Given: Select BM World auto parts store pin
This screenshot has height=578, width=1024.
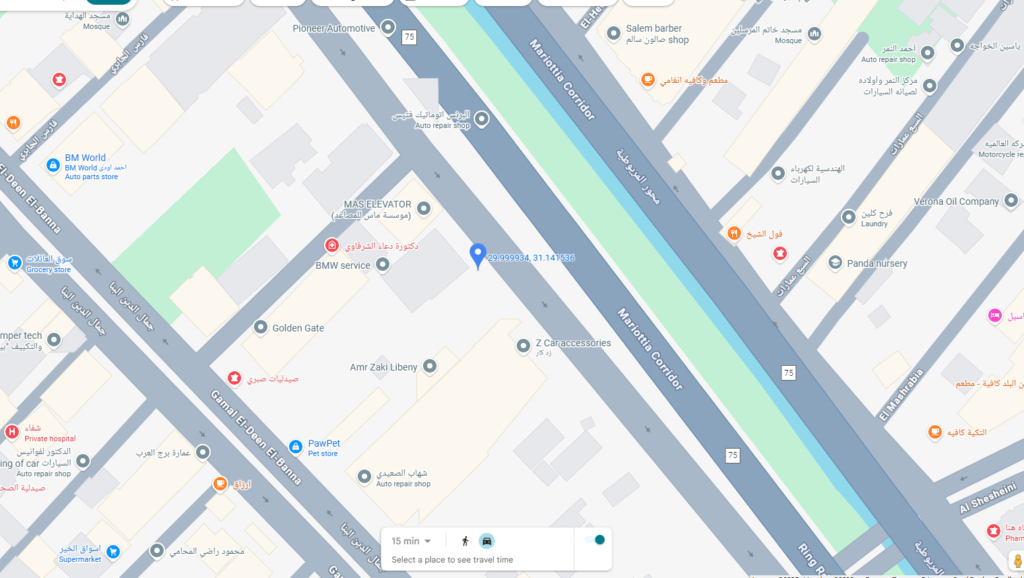Looking at the screenshot, I should (x=54, y=165).
